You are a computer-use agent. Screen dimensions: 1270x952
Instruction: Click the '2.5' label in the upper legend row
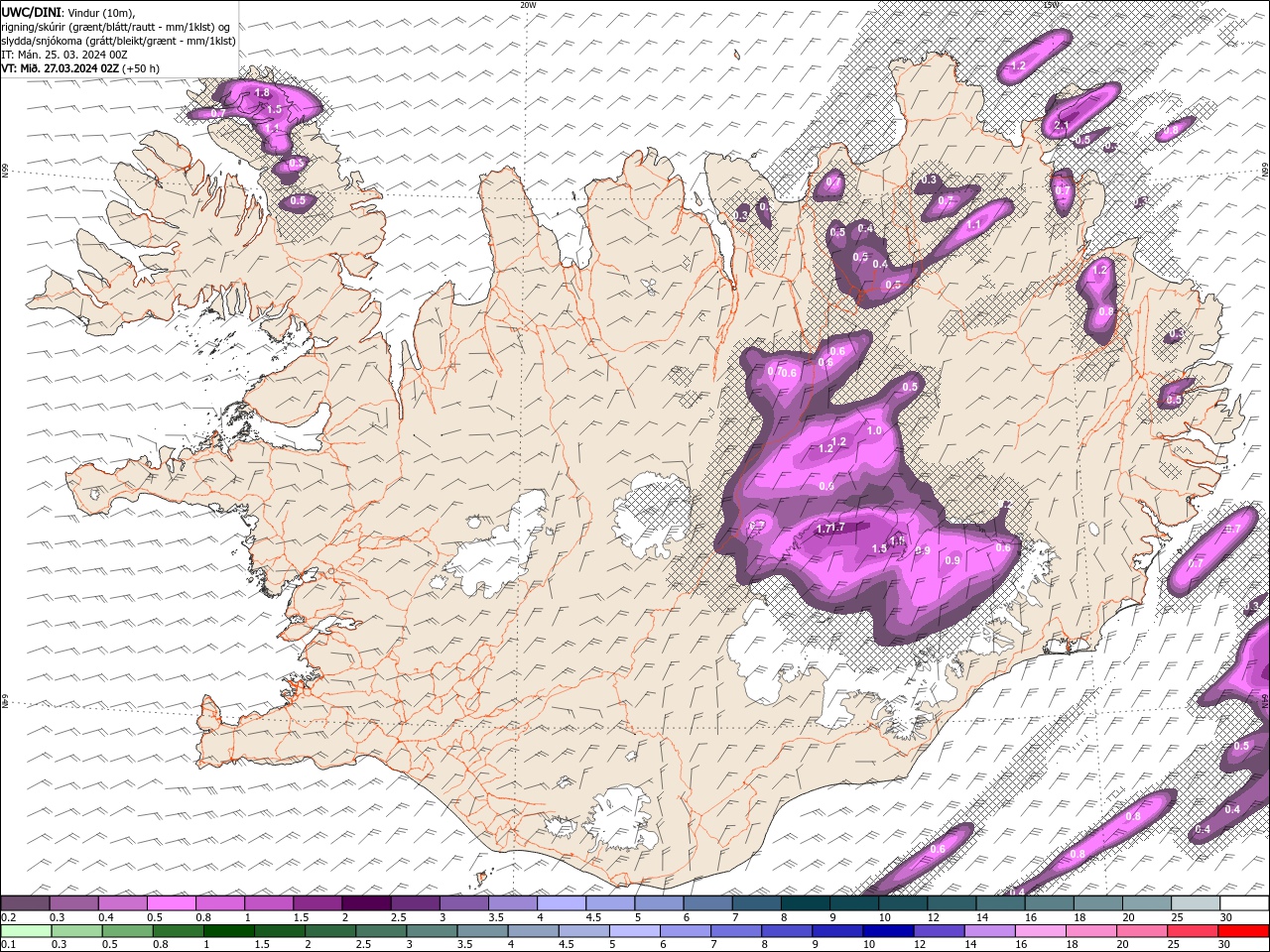click(x=398, y=917)
